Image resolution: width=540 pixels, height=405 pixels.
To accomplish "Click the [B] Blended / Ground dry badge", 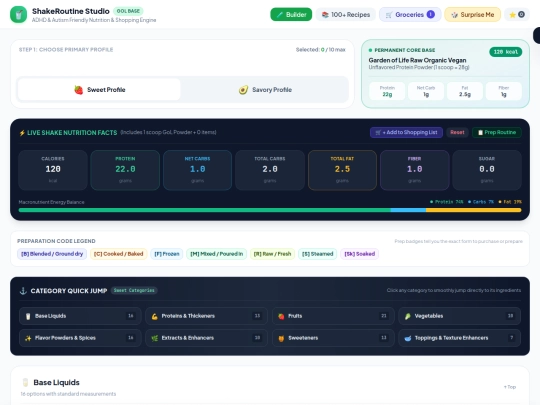I will click(52, 254).
